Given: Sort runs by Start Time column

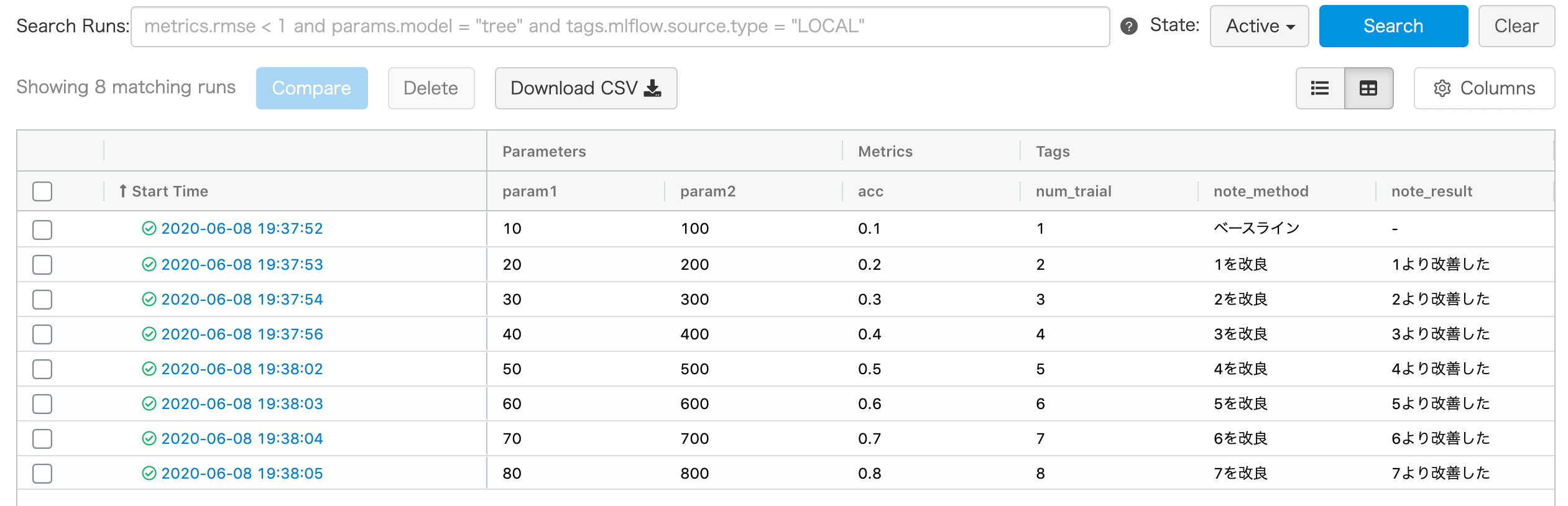Looking at the screenshot, I should point(164,191).
